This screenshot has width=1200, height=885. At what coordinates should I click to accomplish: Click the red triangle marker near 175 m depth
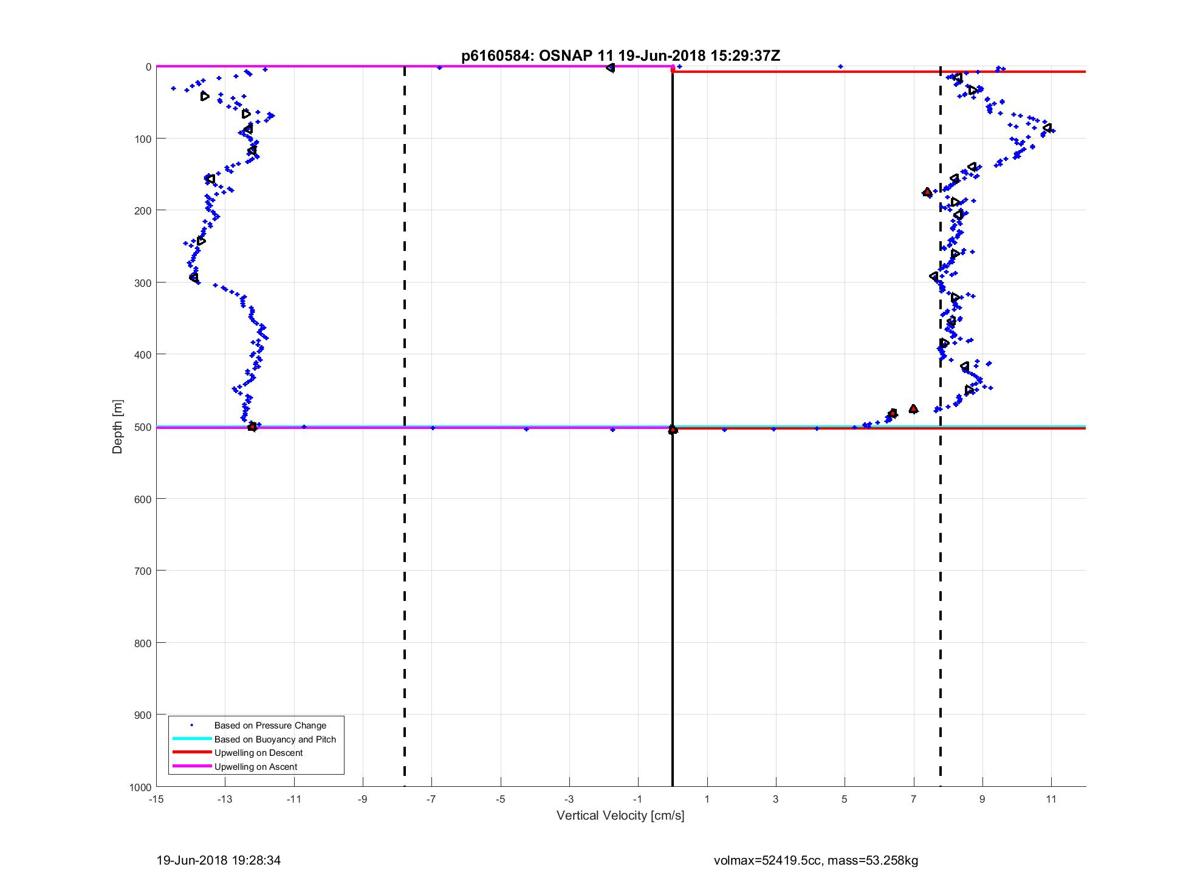[x=927, y=192]
